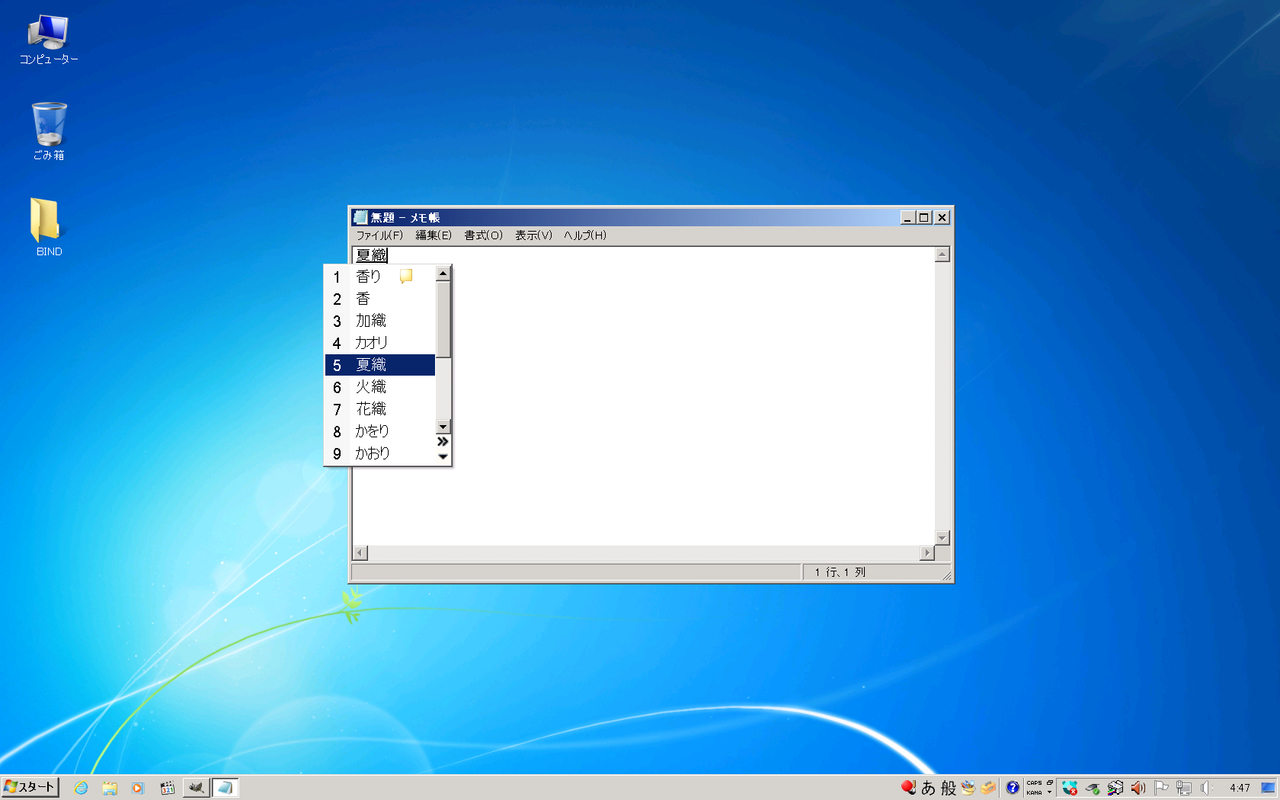Minimize the Notepad window

(x=908, y=217)
